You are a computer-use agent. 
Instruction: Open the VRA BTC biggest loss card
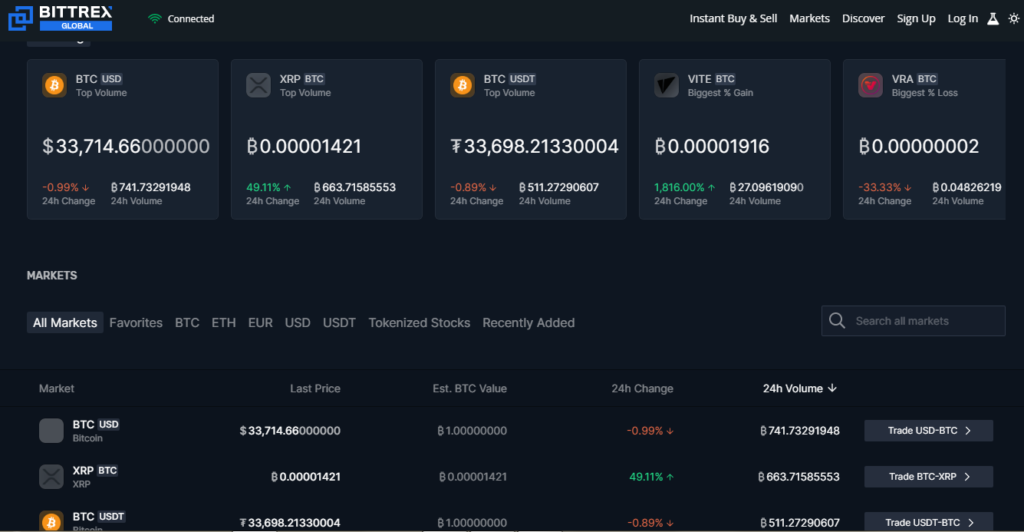click(x=924, y=139)
